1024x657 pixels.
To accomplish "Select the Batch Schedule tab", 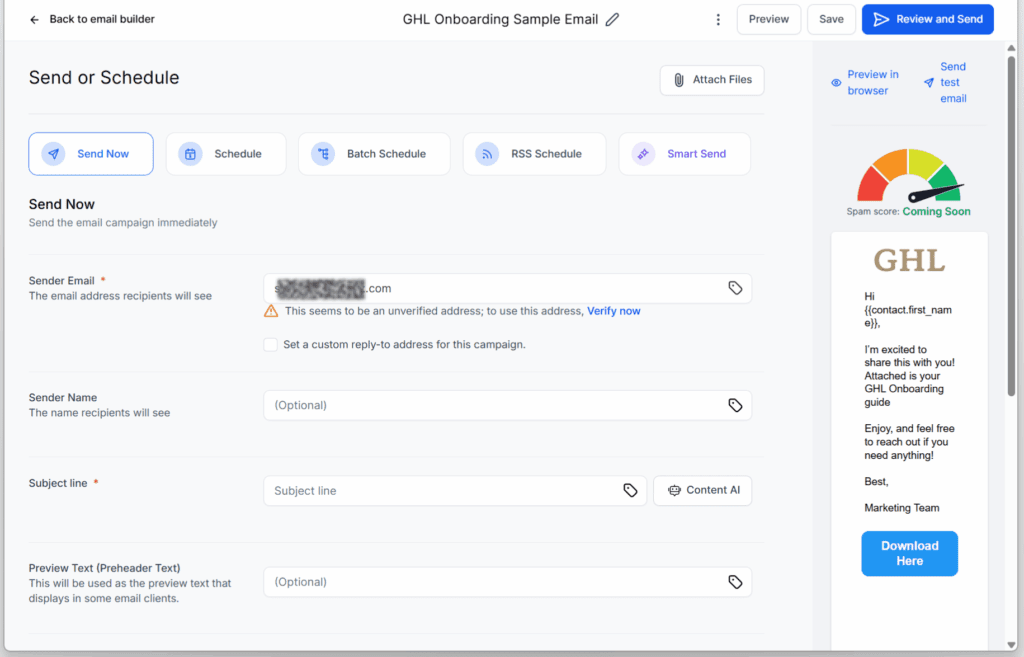I will tap(374, 153).
